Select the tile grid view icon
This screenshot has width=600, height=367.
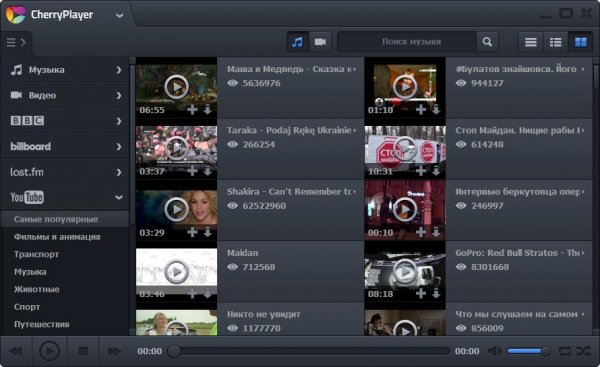(x=580, y=42)
